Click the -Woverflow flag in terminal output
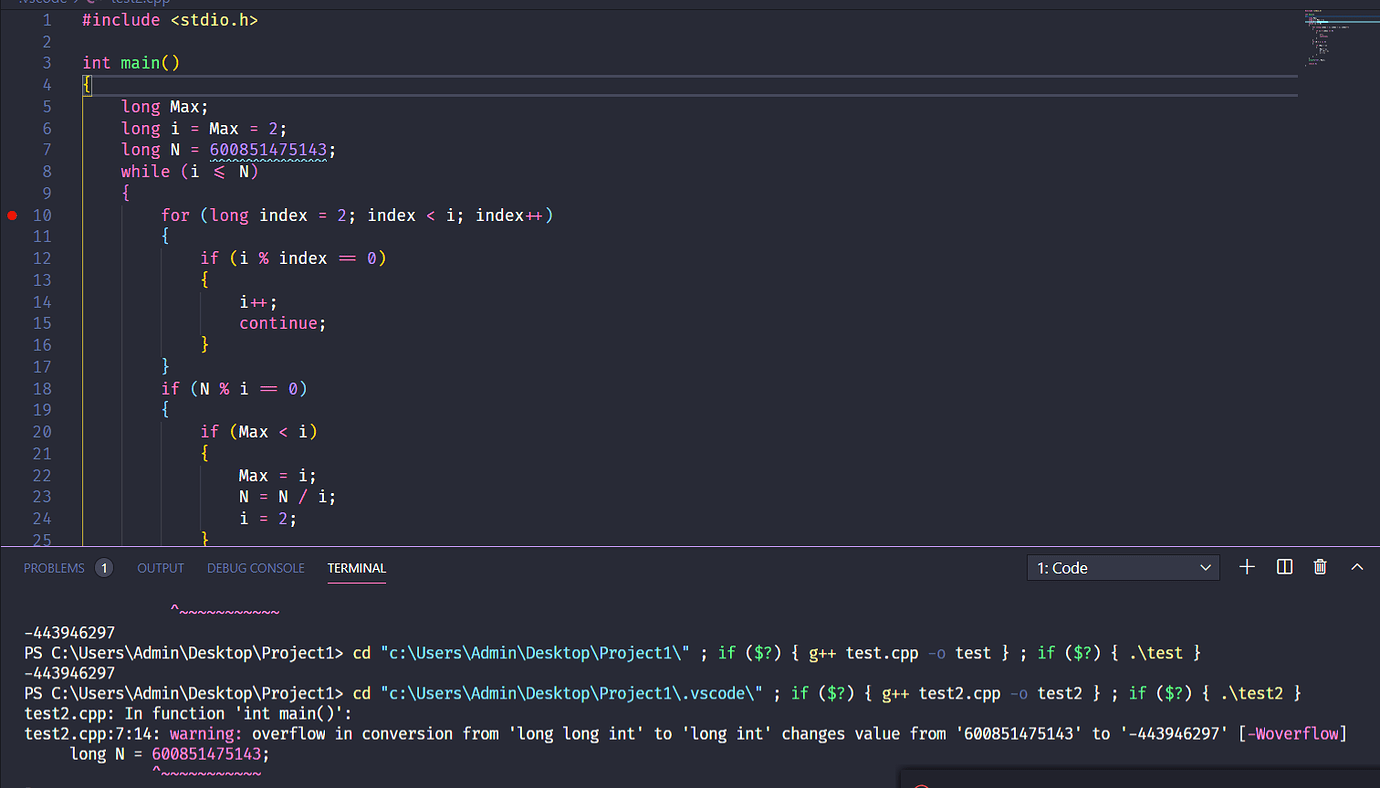Screen dimensions: 1380x788 click(x=1292, y=734)
